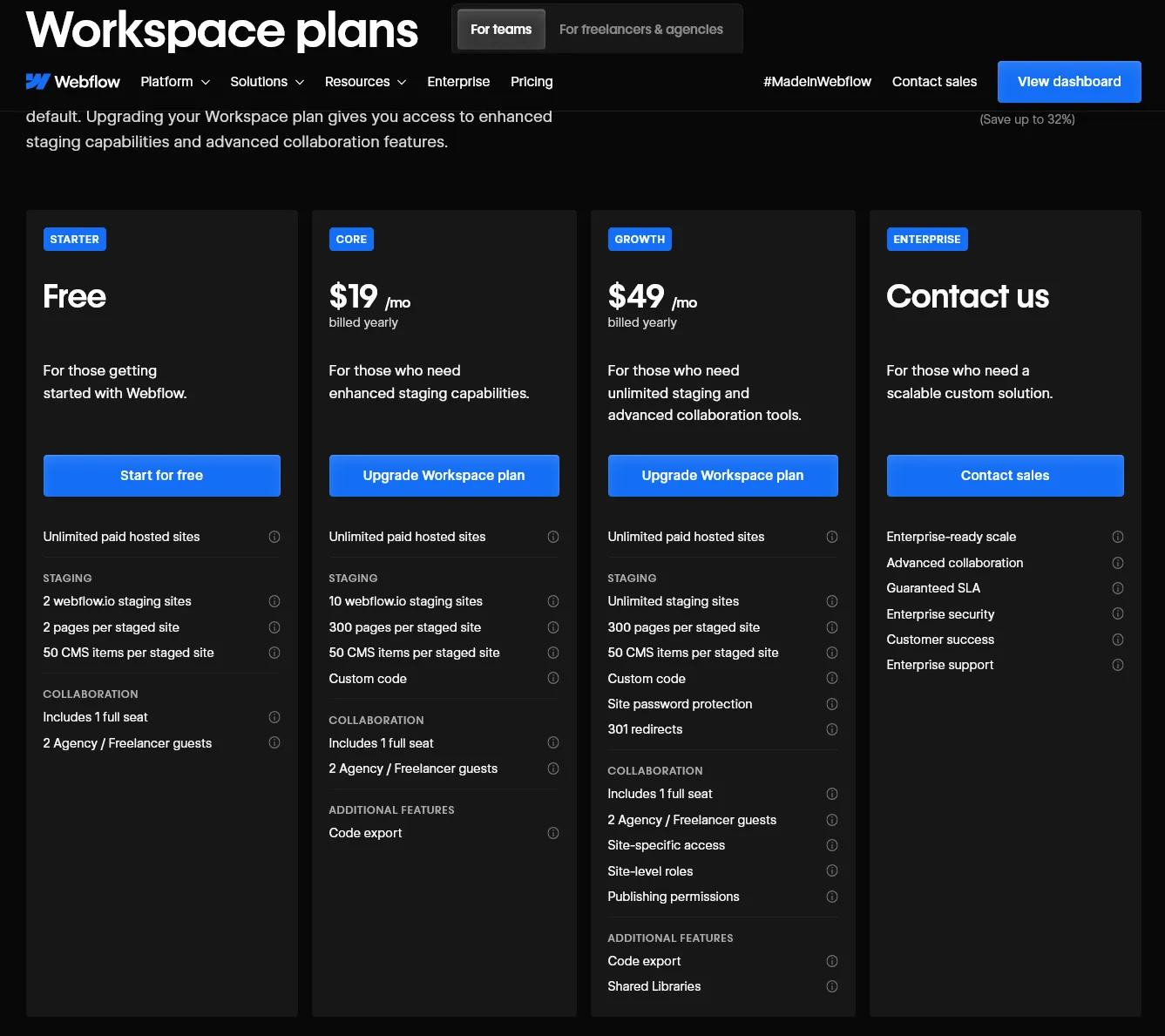Click the 'Workspace plans' heading
The image size is (1165, 1036).
tap(222, 30)
